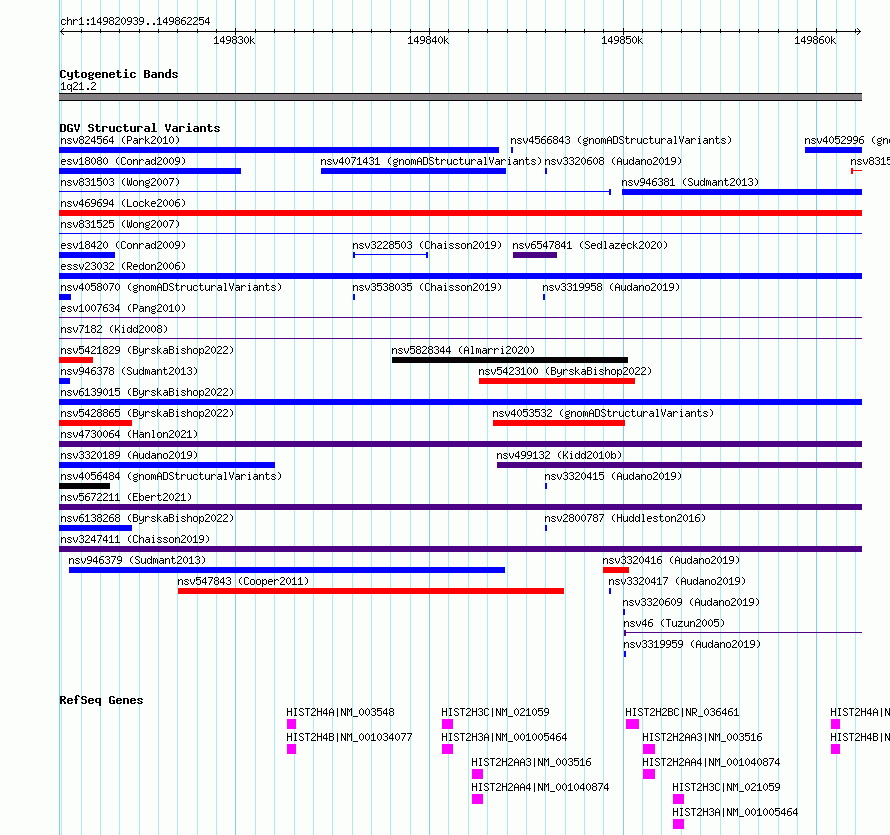Open the RefSeq Genes track heading
The width and height of the screenshot is (890, 835).
click(x=101, y=700)
